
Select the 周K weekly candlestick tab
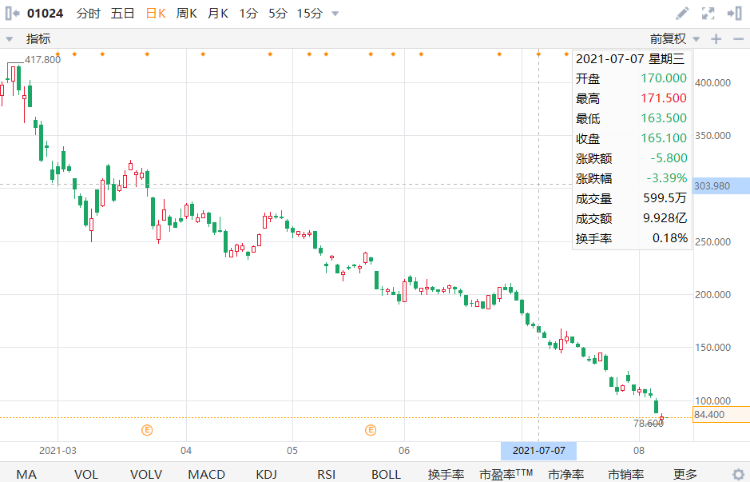point(187,13)
